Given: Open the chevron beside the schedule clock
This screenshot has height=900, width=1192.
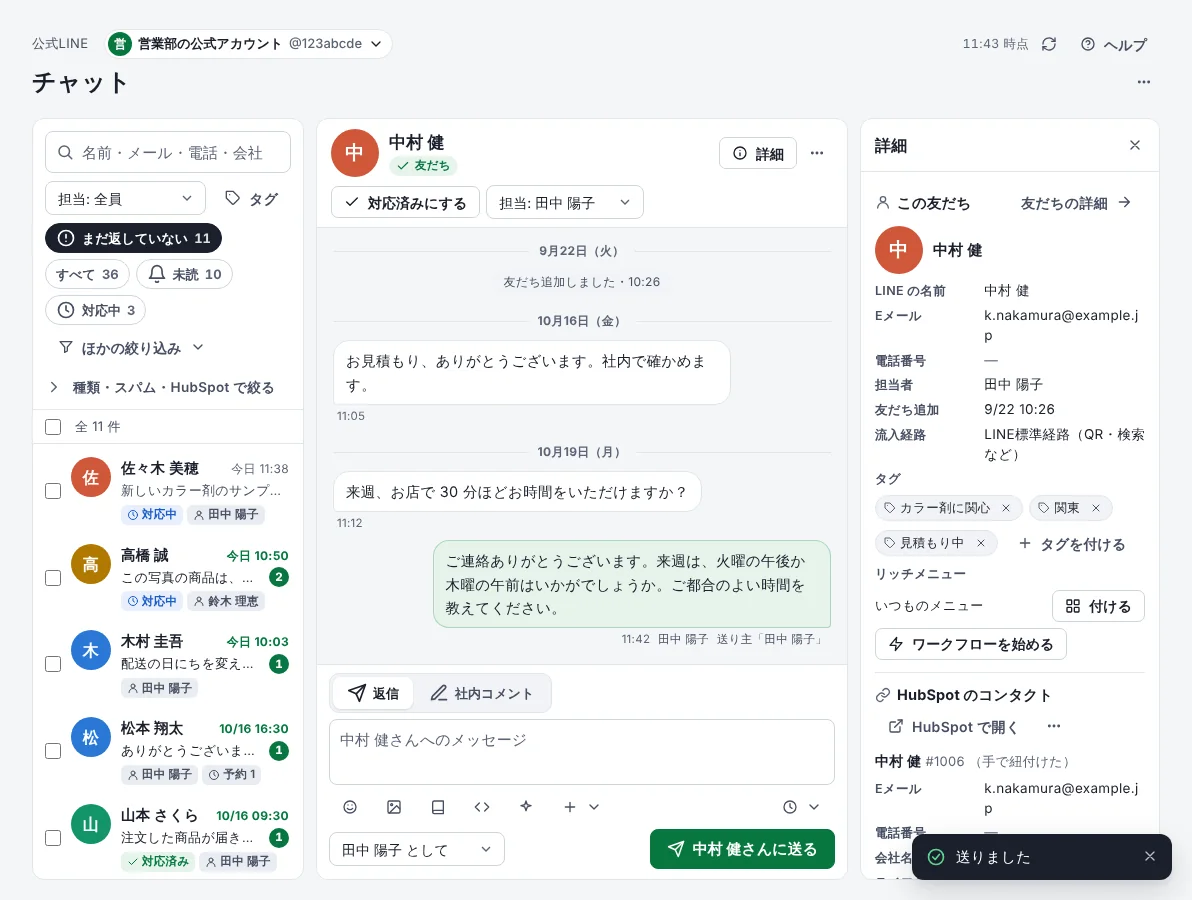Looking at the screenshot, I should click(814, 807).
